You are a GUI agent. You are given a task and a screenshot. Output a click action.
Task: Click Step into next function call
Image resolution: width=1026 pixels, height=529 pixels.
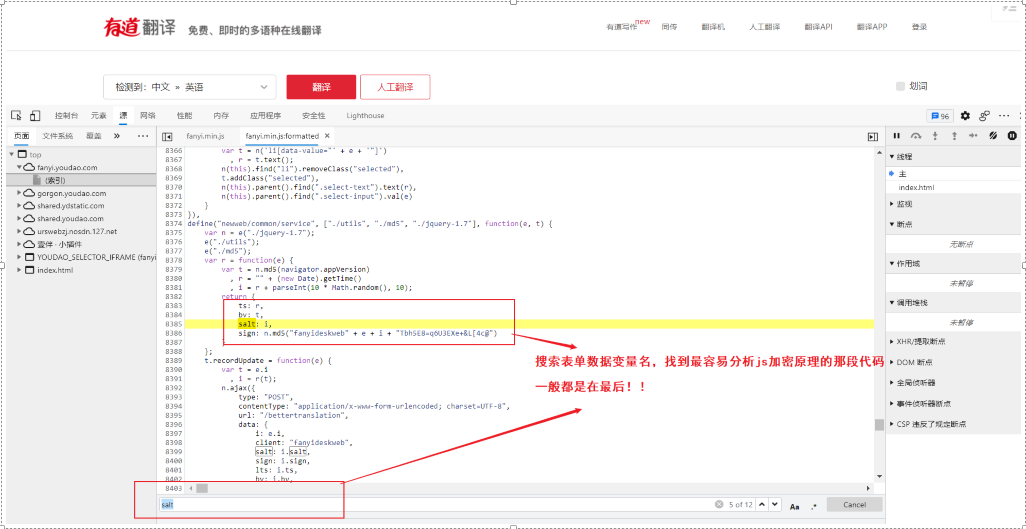click(935, 136)
